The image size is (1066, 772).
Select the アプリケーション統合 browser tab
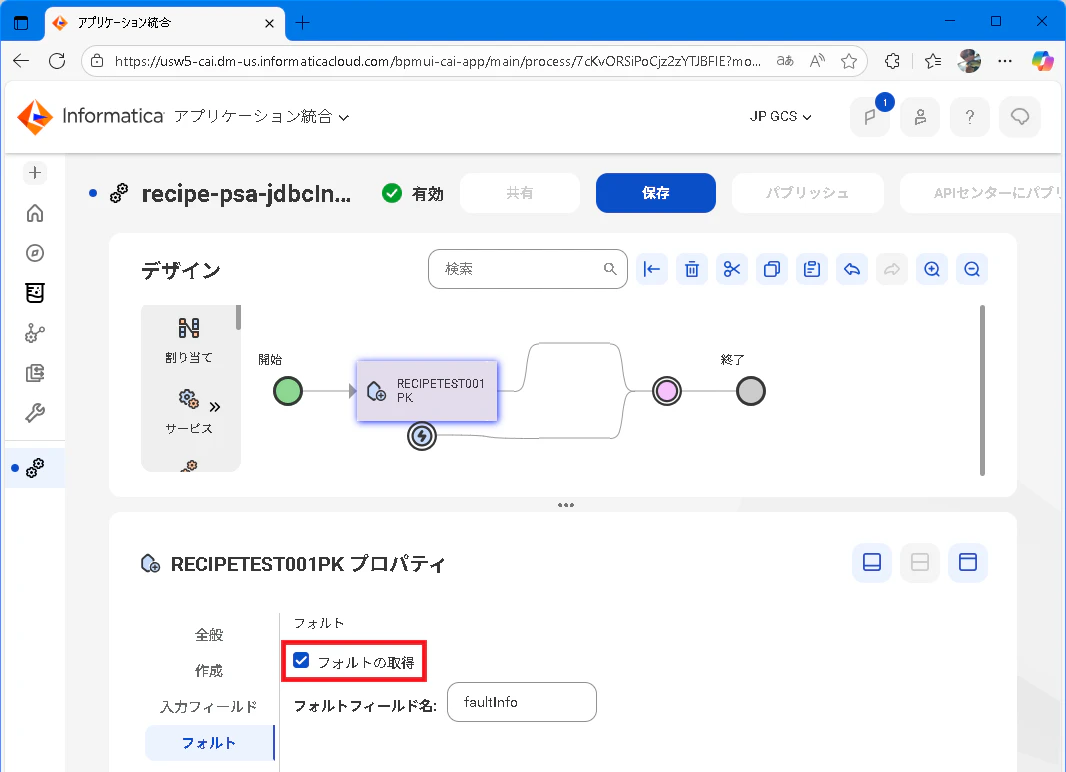point(165,23)
